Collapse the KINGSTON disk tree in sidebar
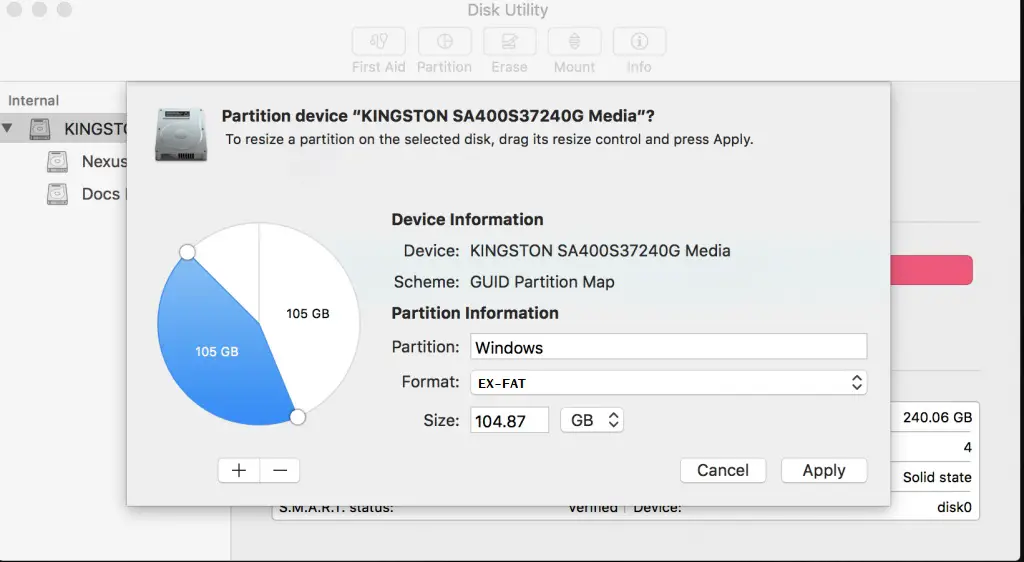Image resolution: width=1024 pixels, height=562 pixels. click(7, 129)
